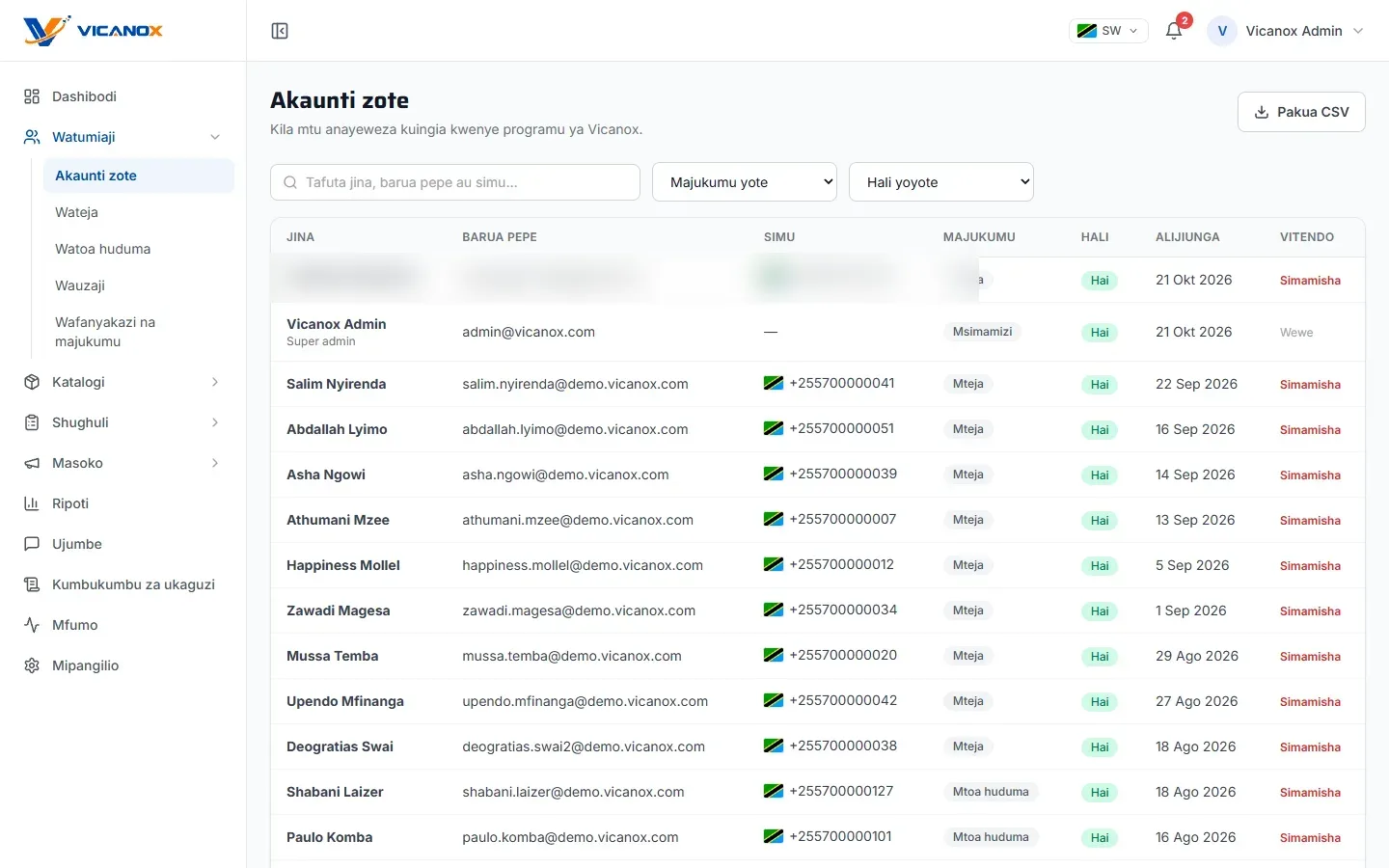Click the Tanzania flag beside Salim Nyirenda's phone
Viewport: 1389px width, 868px height.
click(x=774, y=383)
